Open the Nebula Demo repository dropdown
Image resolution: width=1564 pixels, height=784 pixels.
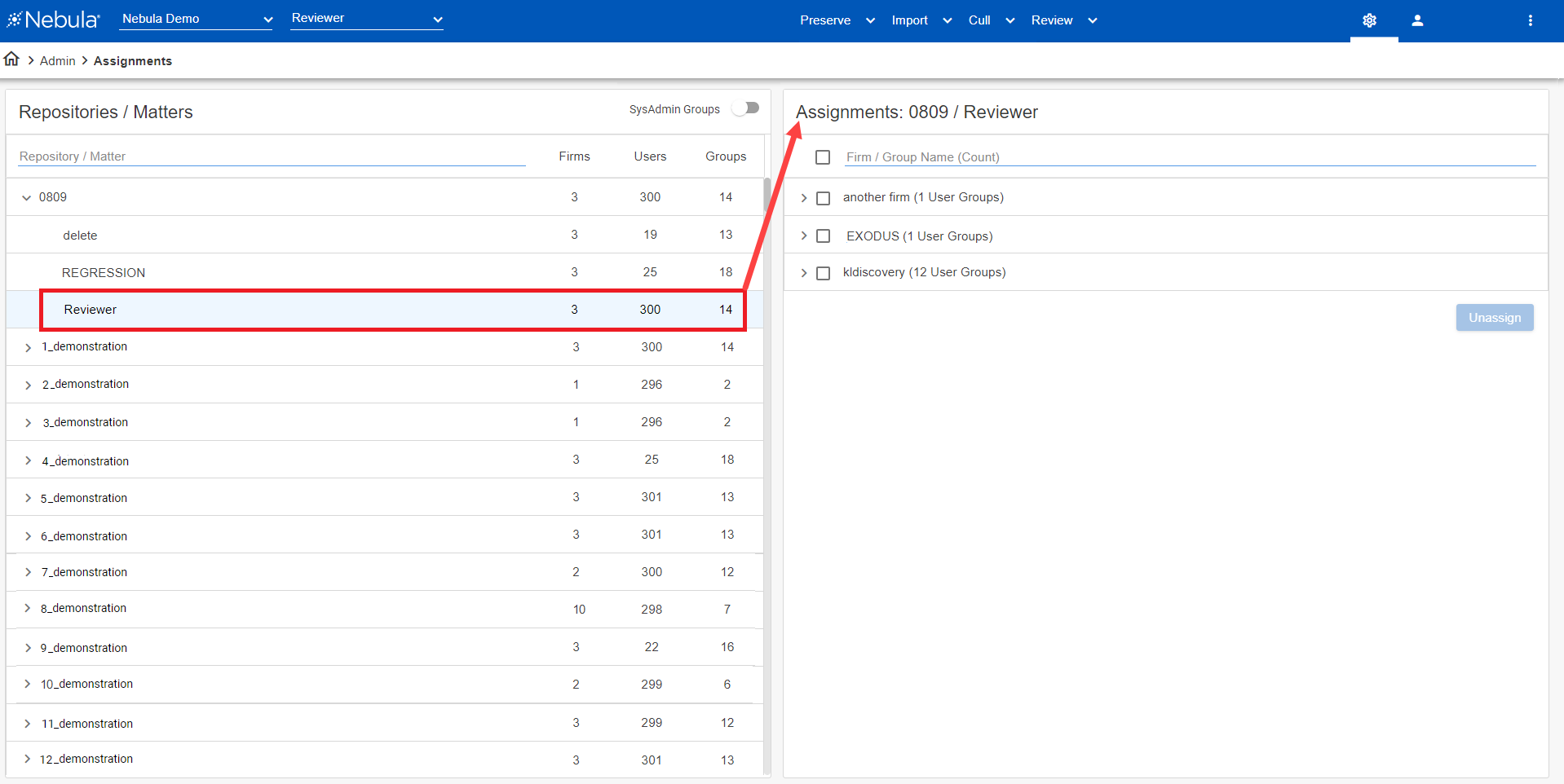[x=196, y=19]
